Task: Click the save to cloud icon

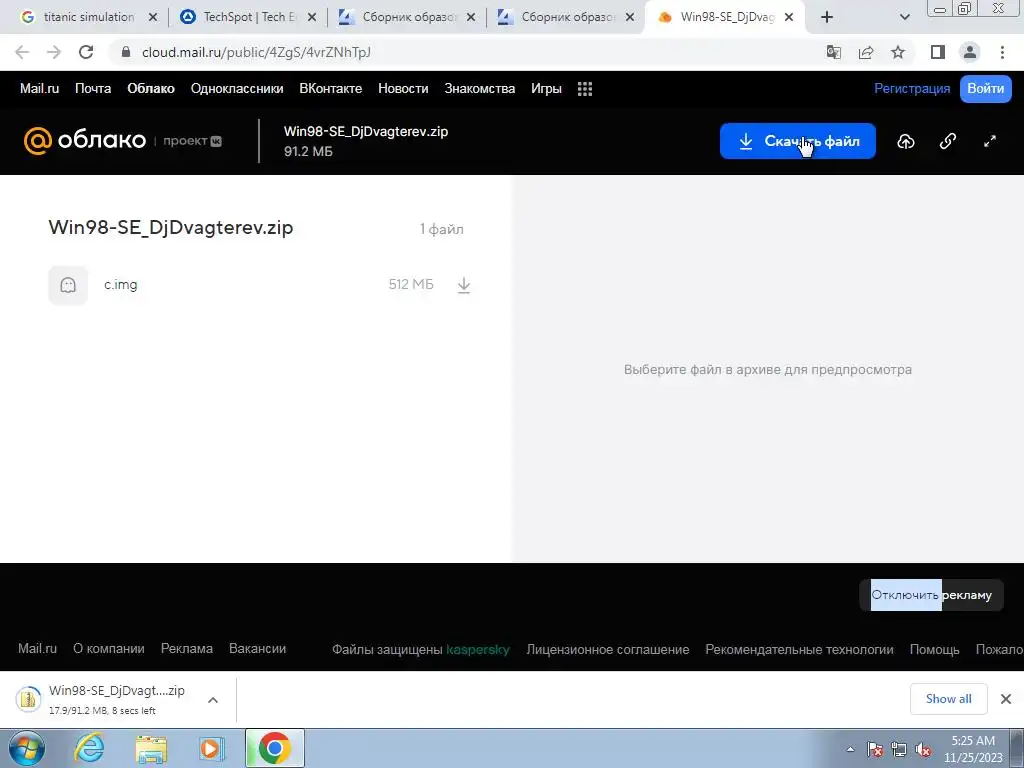Action: 906,141
